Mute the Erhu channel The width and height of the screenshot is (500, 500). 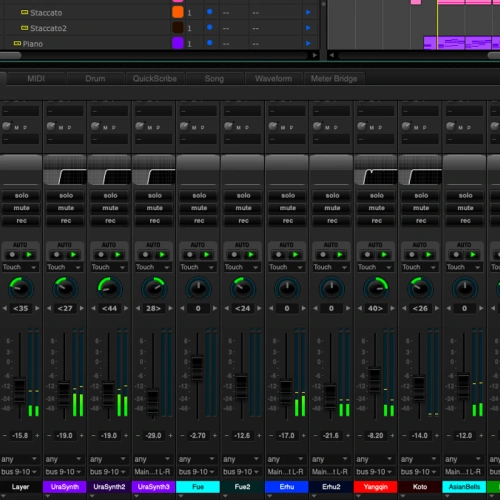[288, 208]
